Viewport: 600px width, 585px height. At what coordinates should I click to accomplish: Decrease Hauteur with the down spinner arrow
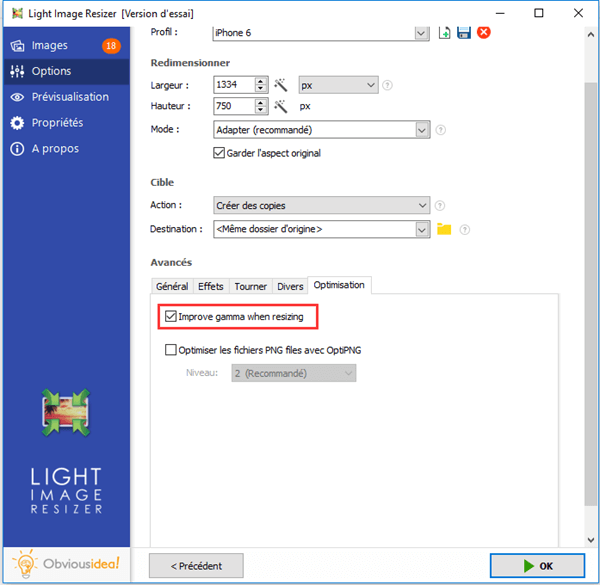tap(261, 110)
